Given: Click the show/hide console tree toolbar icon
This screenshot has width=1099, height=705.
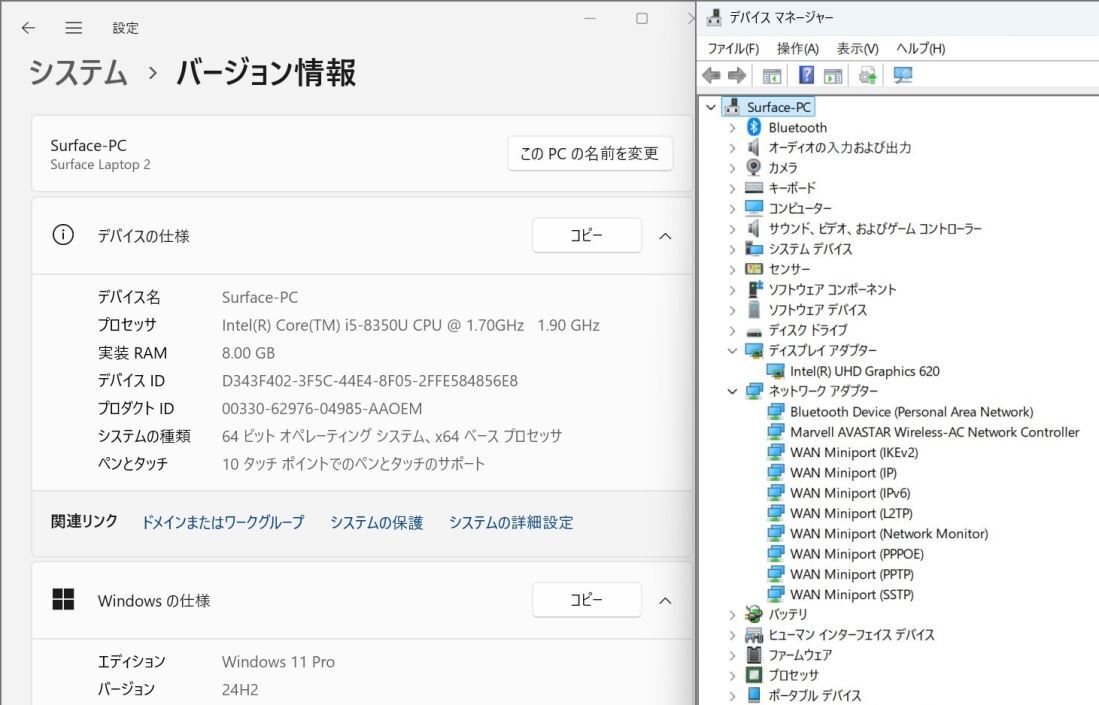Looking at the screenshot, I should [x=772, y=76].
